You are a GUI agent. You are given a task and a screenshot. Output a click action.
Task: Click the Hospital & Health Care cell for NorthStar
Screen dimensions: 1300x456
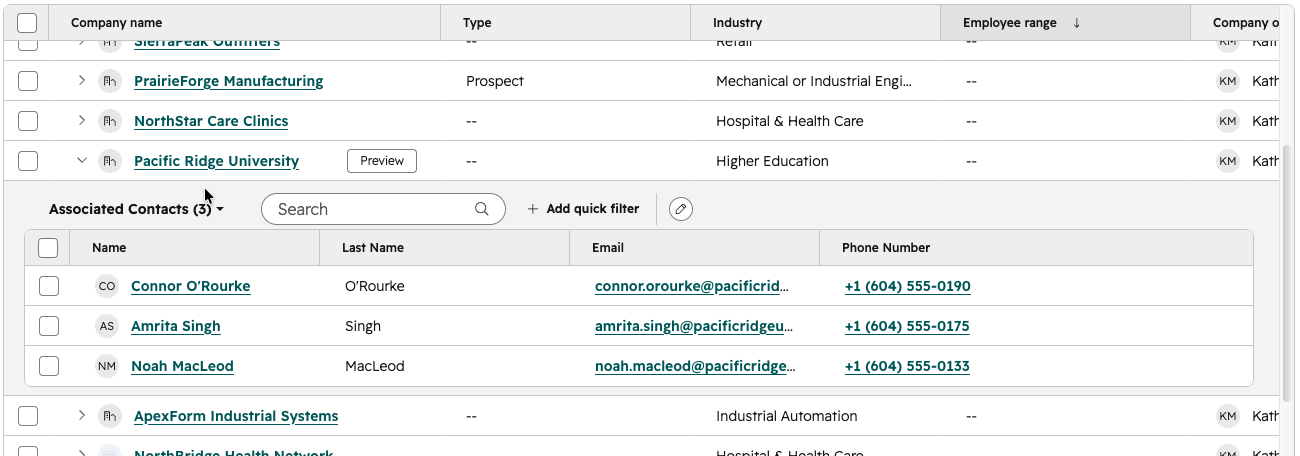pyautogui.click(x=789, y=121)
